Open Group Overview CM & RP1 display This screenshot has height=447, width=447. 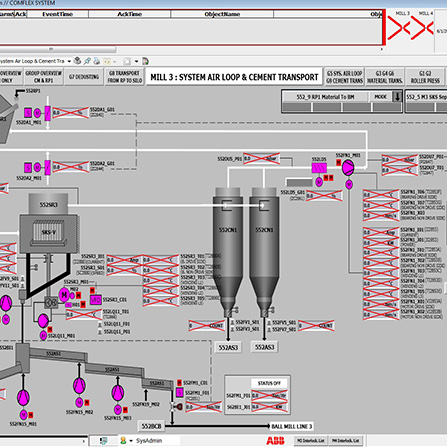click(44, 77)
